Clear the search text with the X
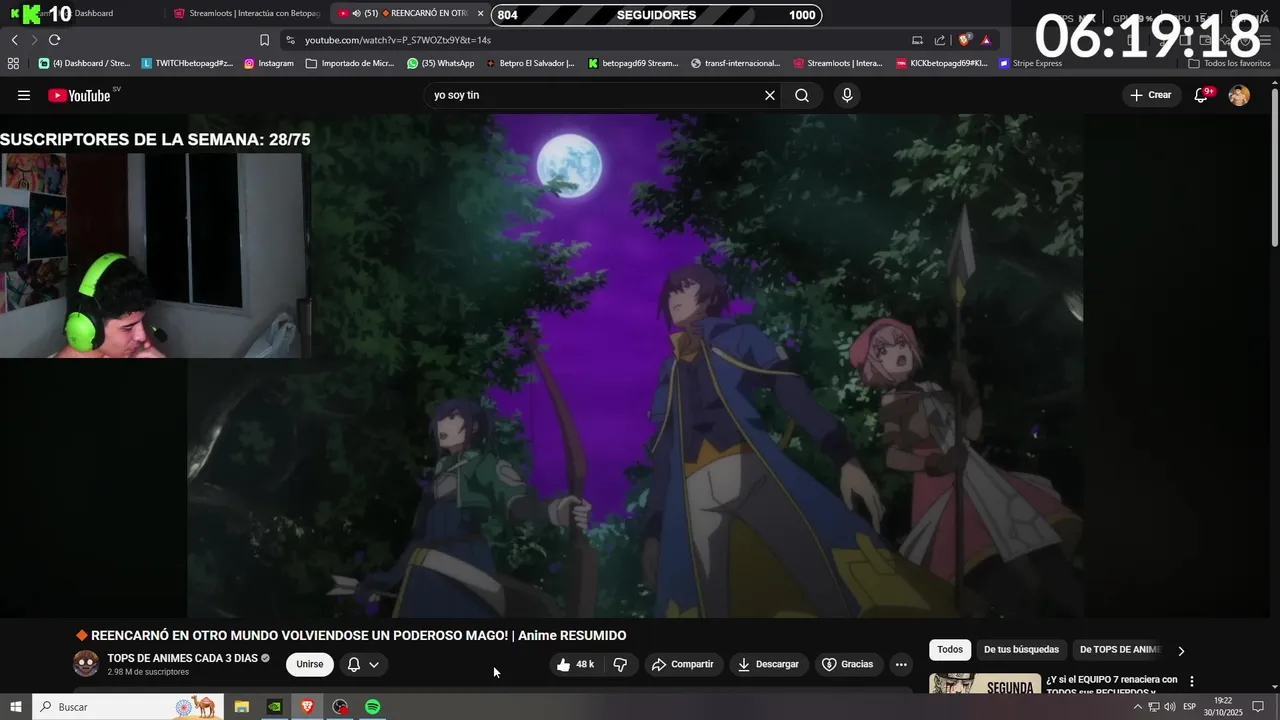This screenshot has height=720, width=1280. [x=770, y=95]
